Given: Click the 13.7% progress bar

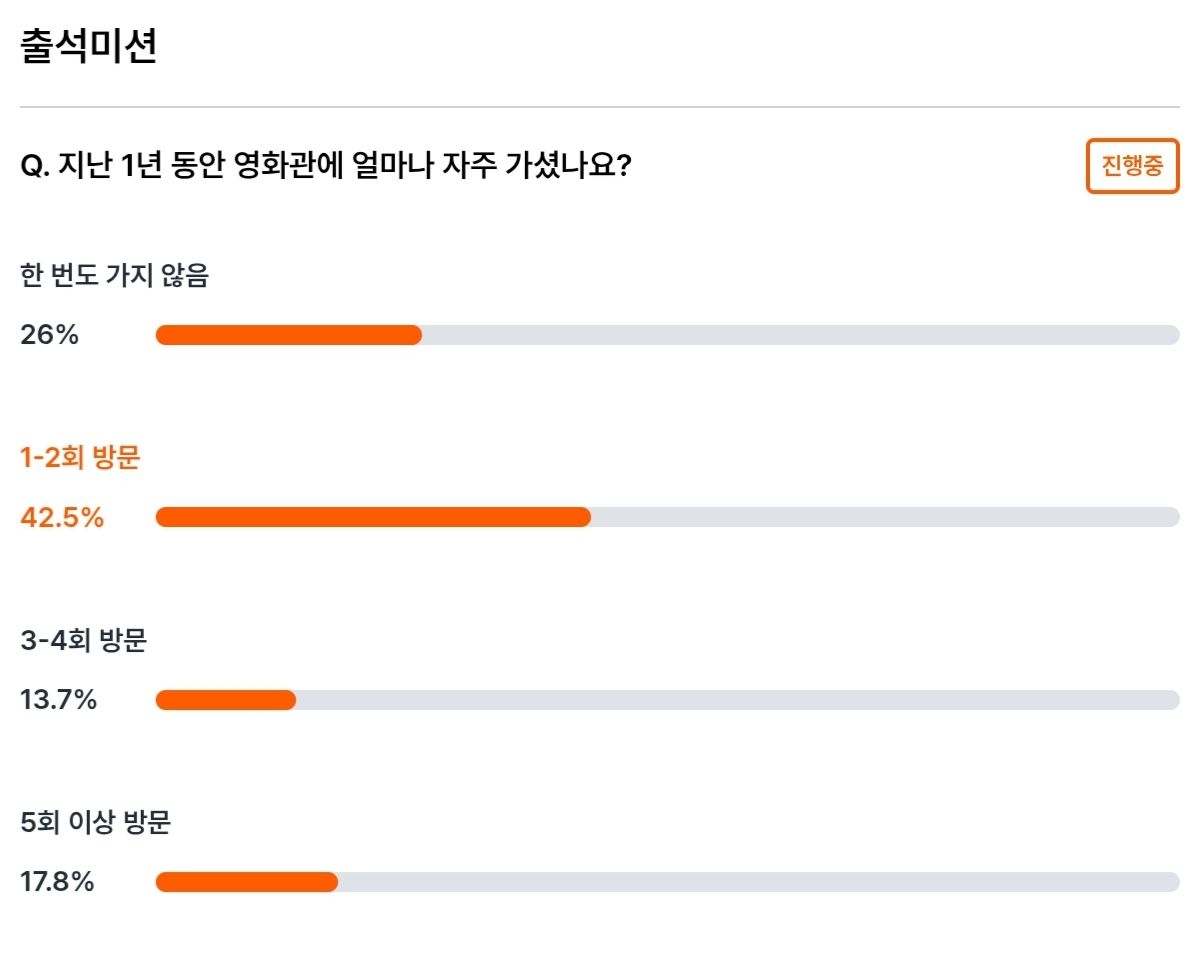Looking at the screenshot, I should point(667,700).
